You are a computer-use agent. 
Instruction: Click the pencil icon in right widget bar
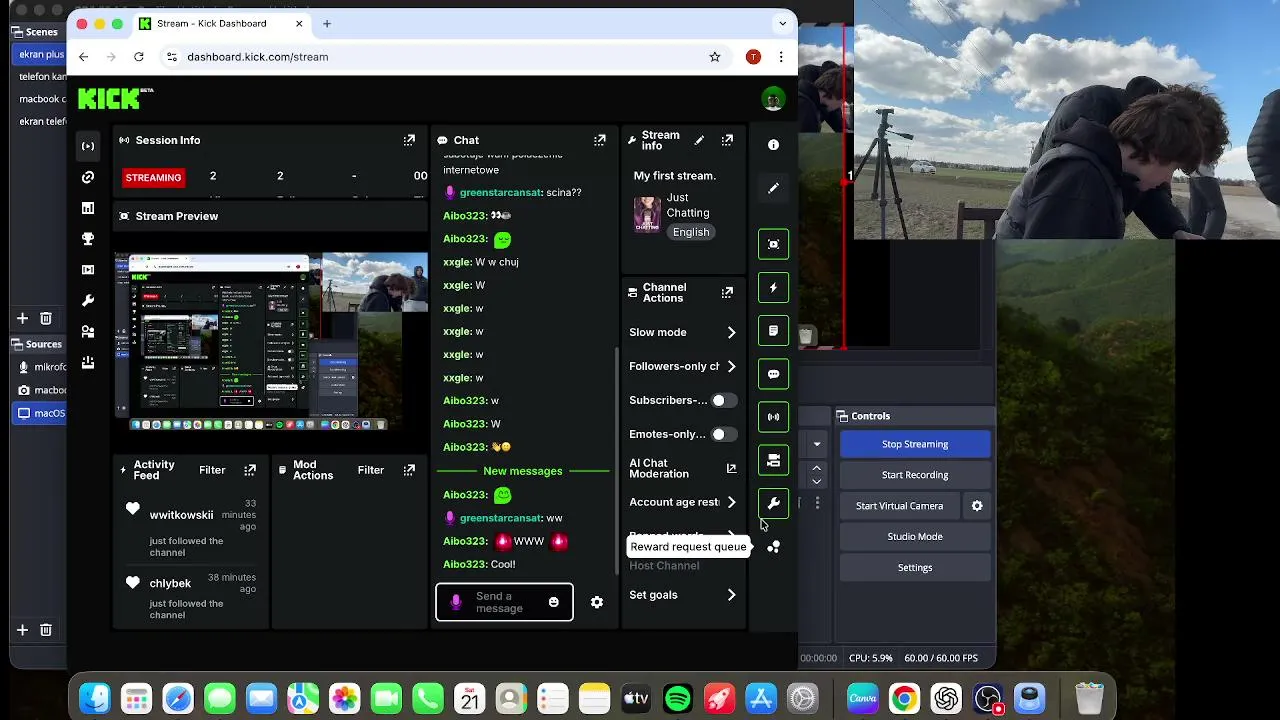(773, 188)
